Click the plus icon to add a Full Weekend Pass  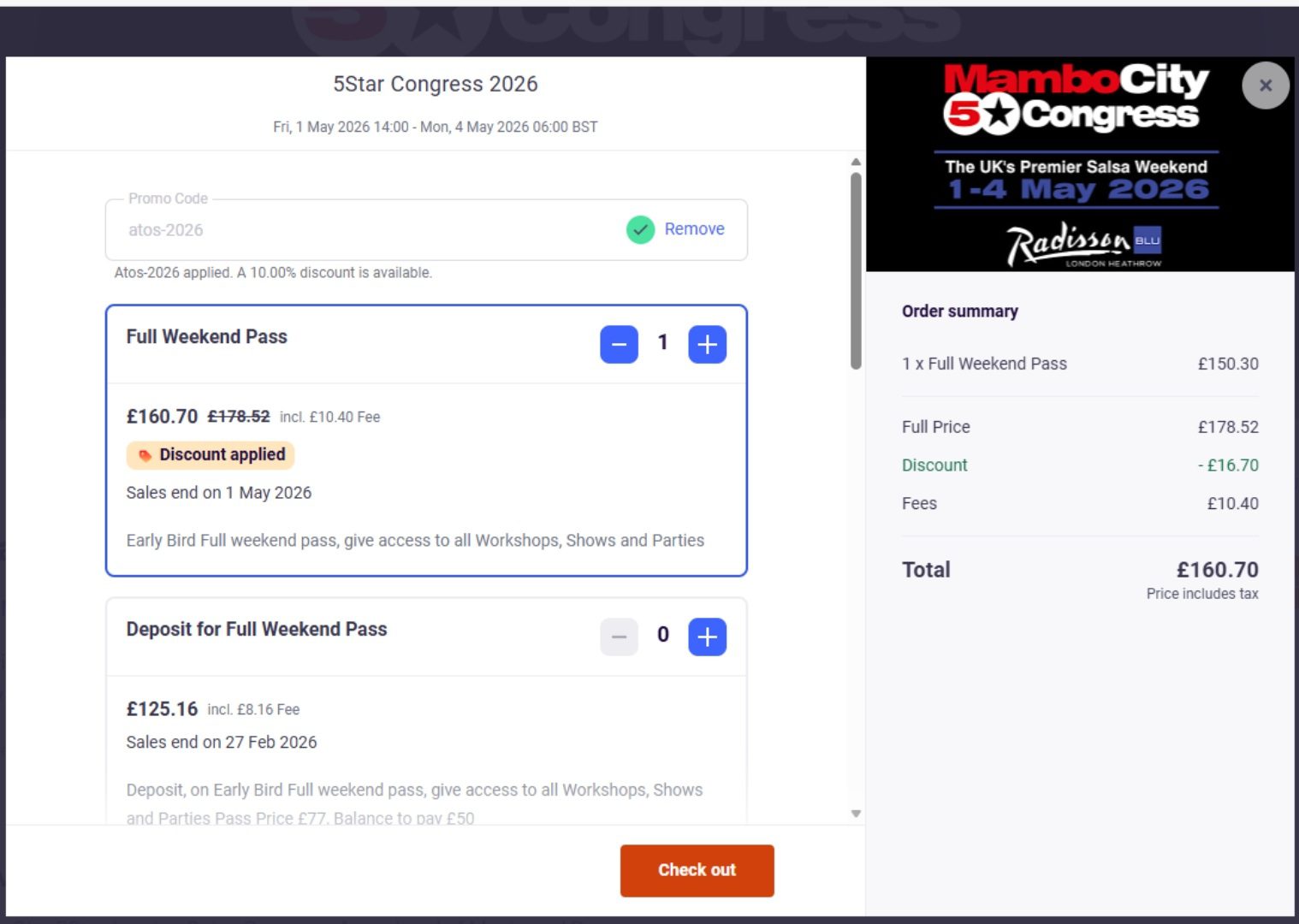[707, 344]
